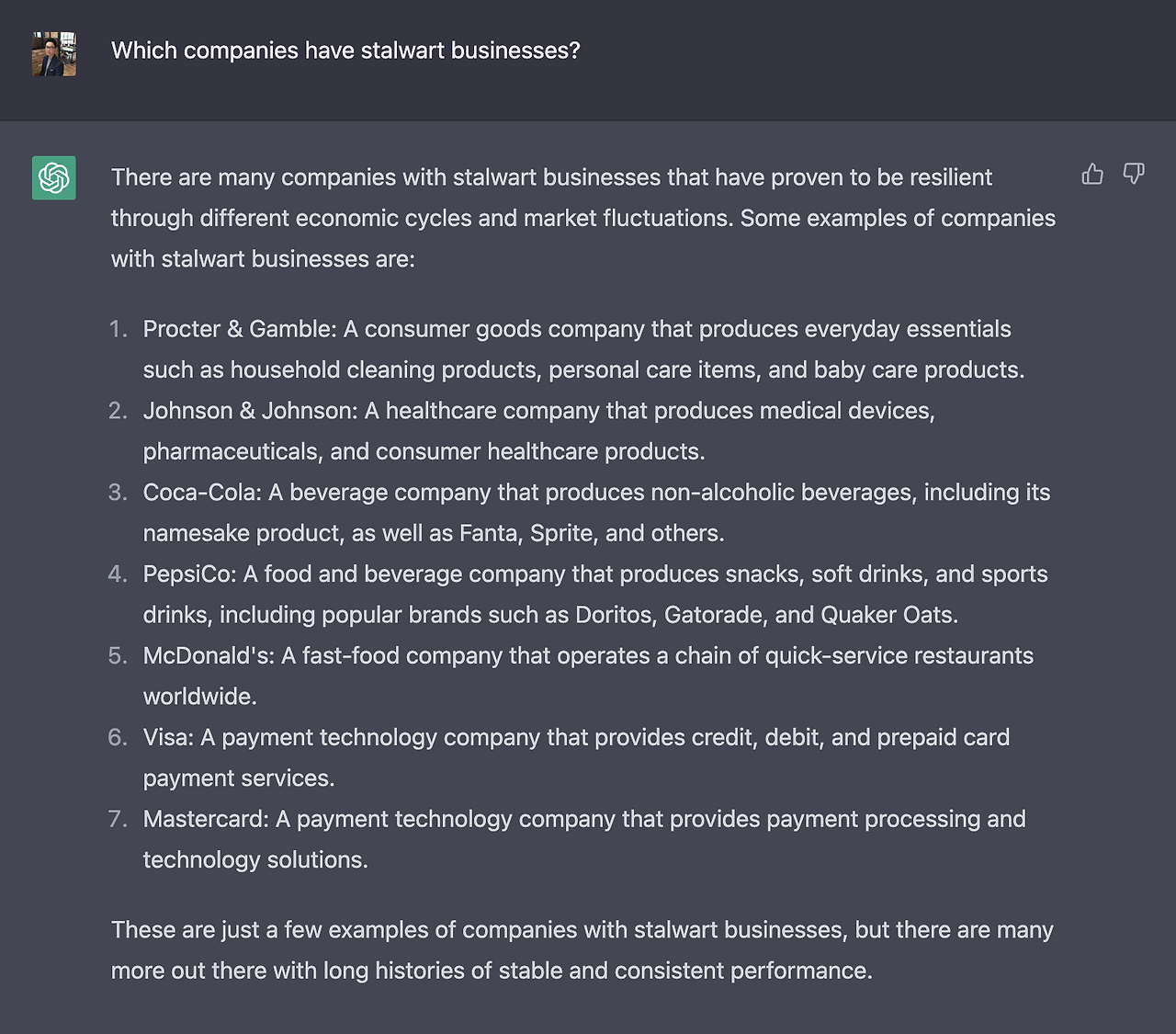Click the 'Johnson & Johnson' list item
Screen dimensions: 1176x1034
pyautogui.click(x=539, y=431)
